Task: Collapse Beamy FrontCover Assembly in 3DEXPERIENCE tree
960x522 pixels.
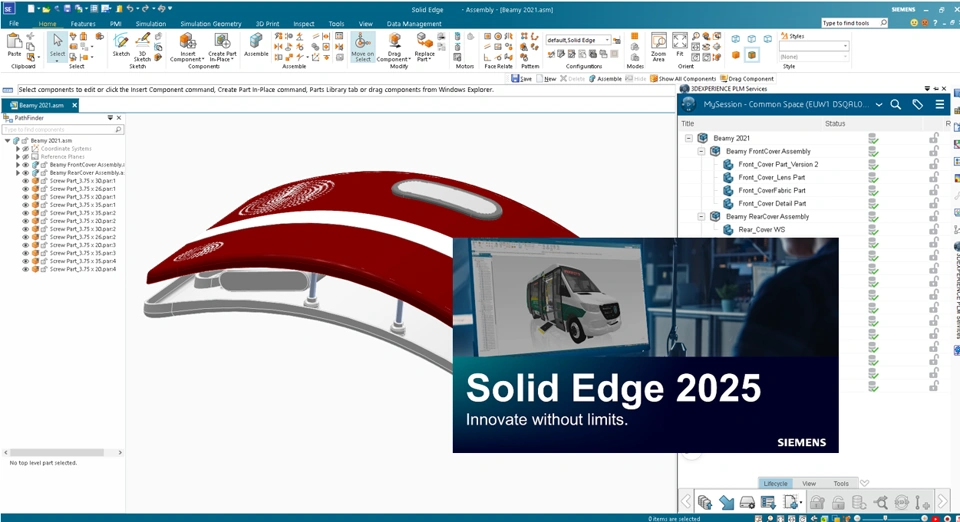Action: pyautogui.click(x=701, y=151)
